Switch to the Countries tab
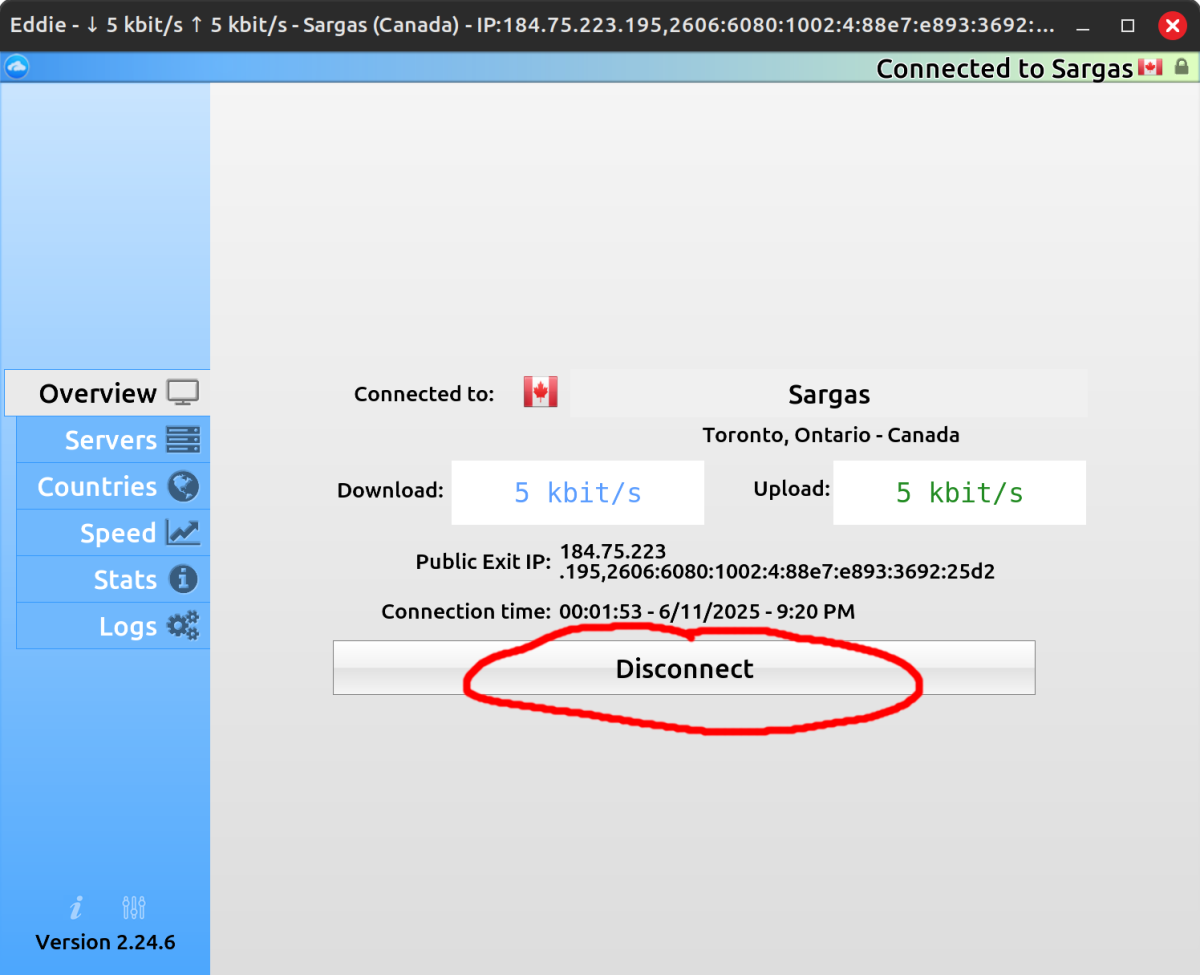This screenshot has height=975, width=1200. click(113, 487)
